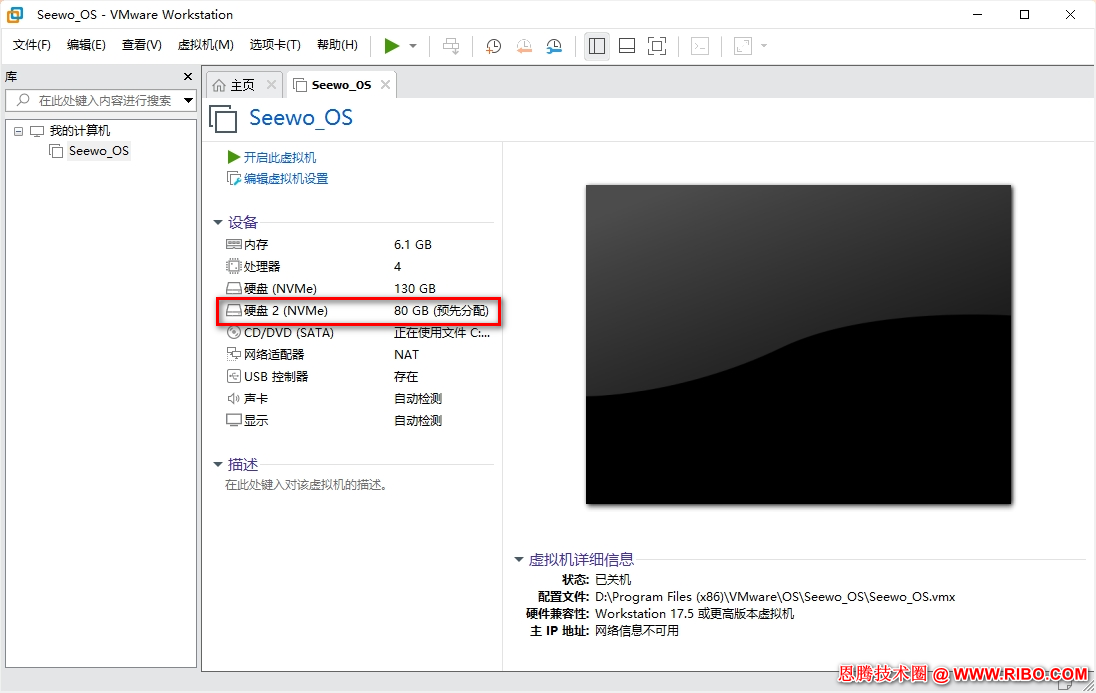
Task: Select Seewo_OS in the library tree
Action: pyautogui.click(x=99, y=151)
